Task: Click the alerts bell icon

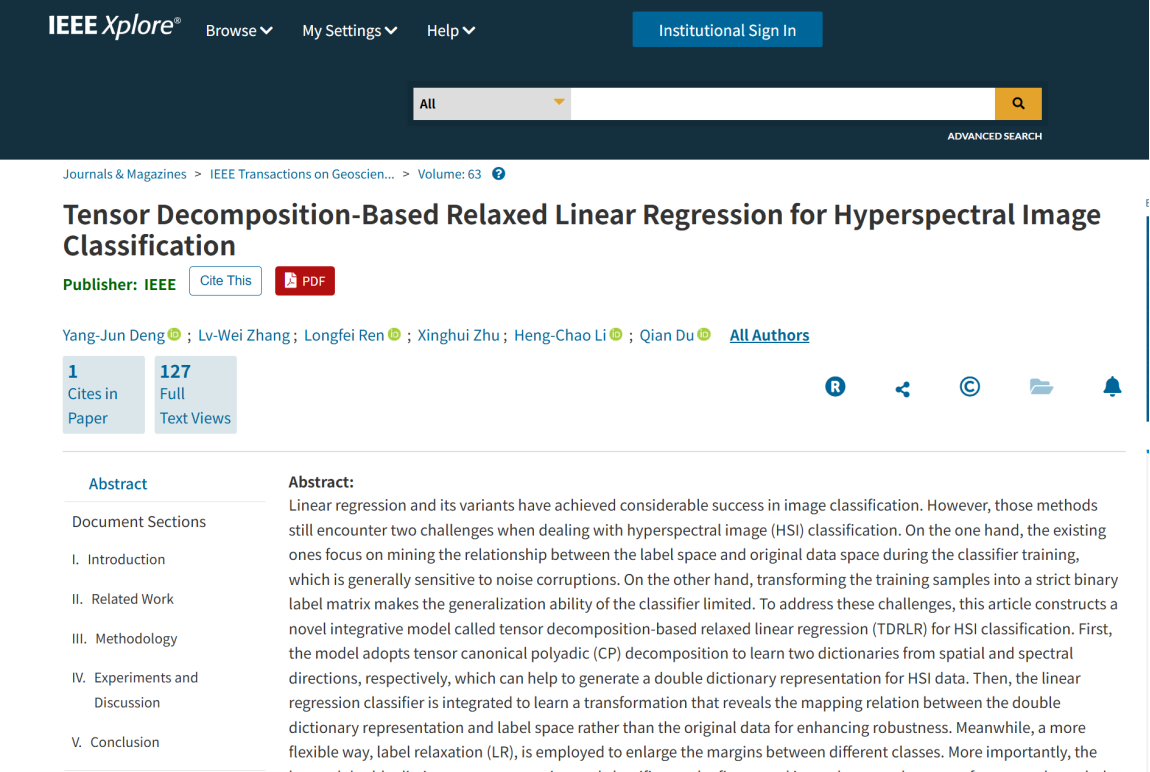Action: click(x=1112, y=387)
